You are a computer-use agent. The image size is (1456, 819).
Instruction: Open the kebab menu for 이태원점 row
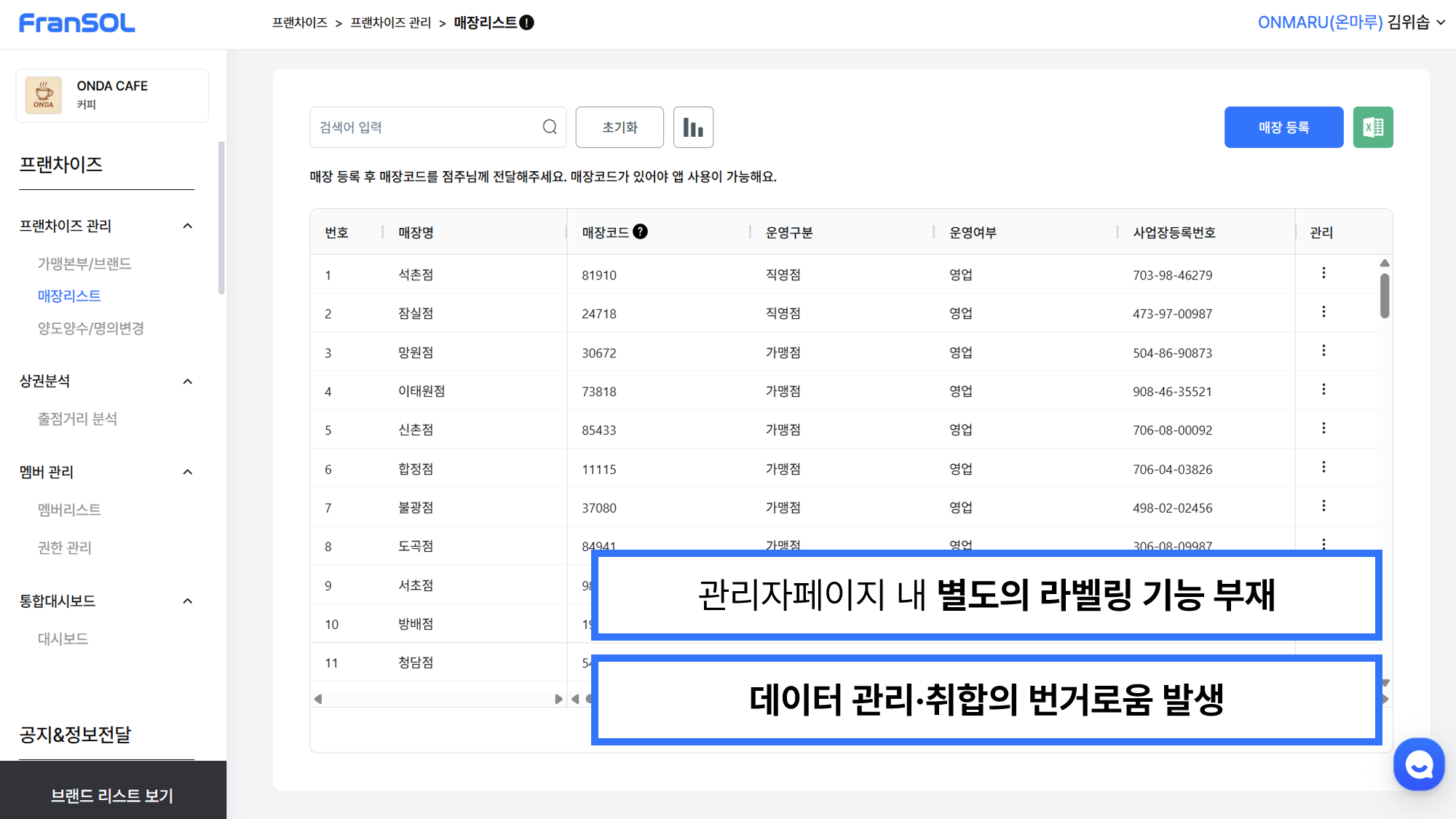pos(1324,389)
